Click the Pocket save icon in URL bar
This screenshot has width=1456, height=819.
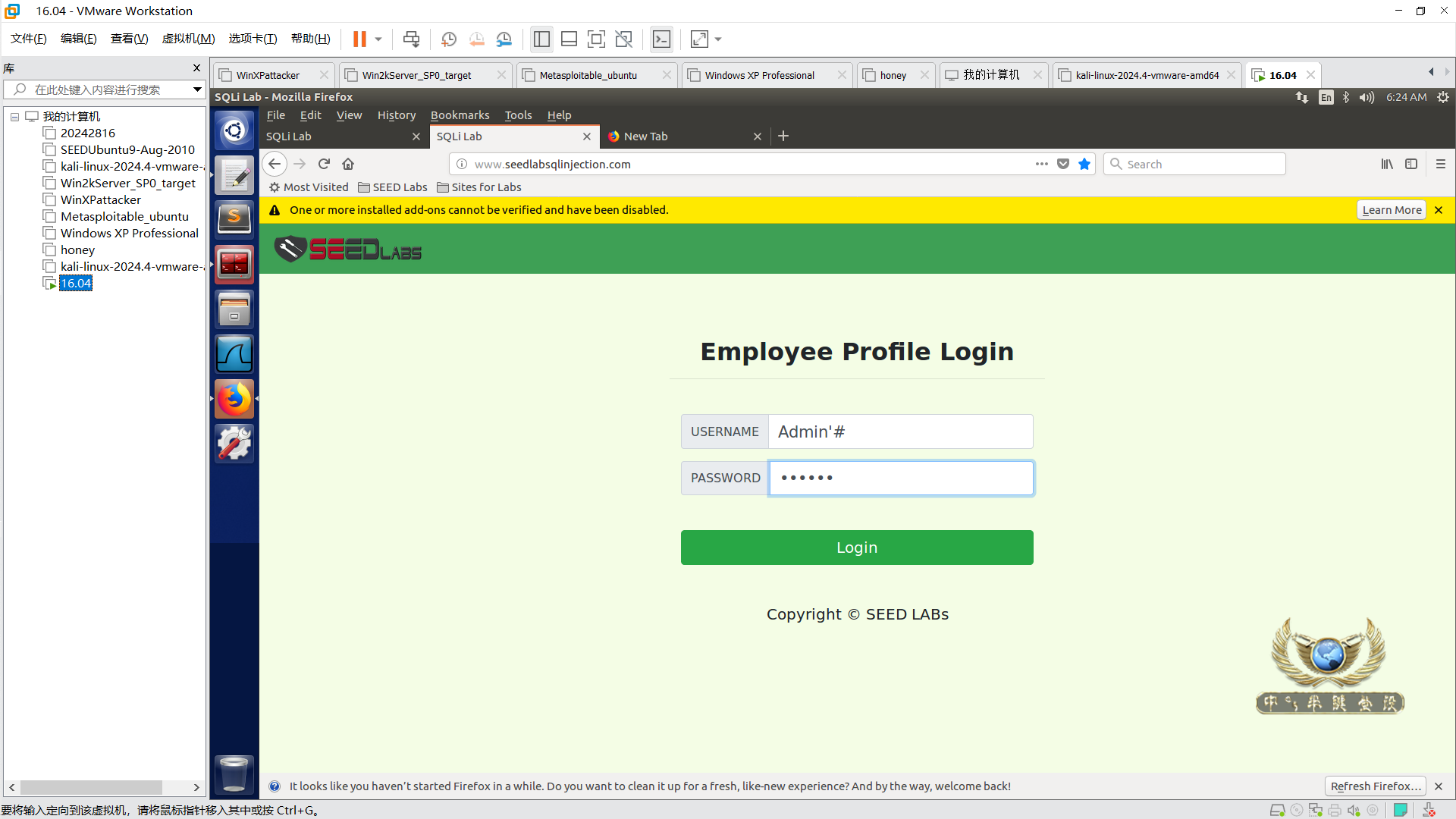pos(1063,164)
